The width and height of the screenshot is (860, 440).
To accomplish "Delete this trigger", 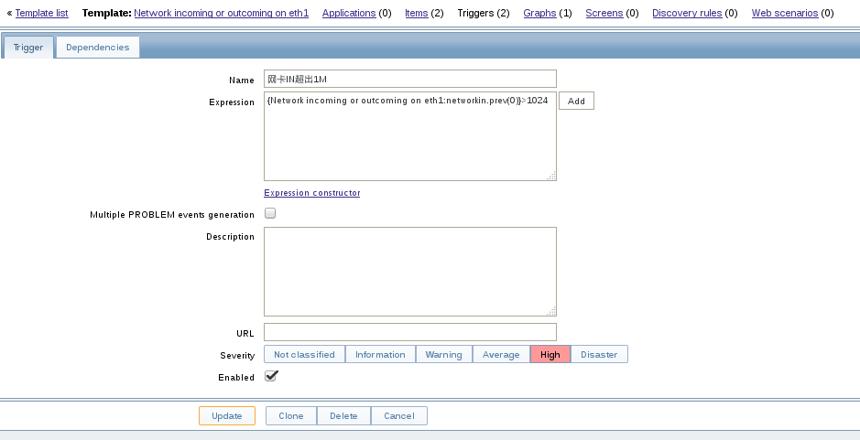I will 344,416.
